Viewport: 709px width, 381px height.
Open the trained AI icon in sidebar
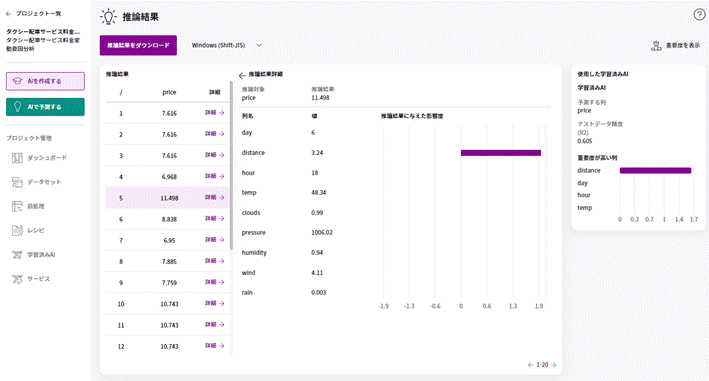17,255
